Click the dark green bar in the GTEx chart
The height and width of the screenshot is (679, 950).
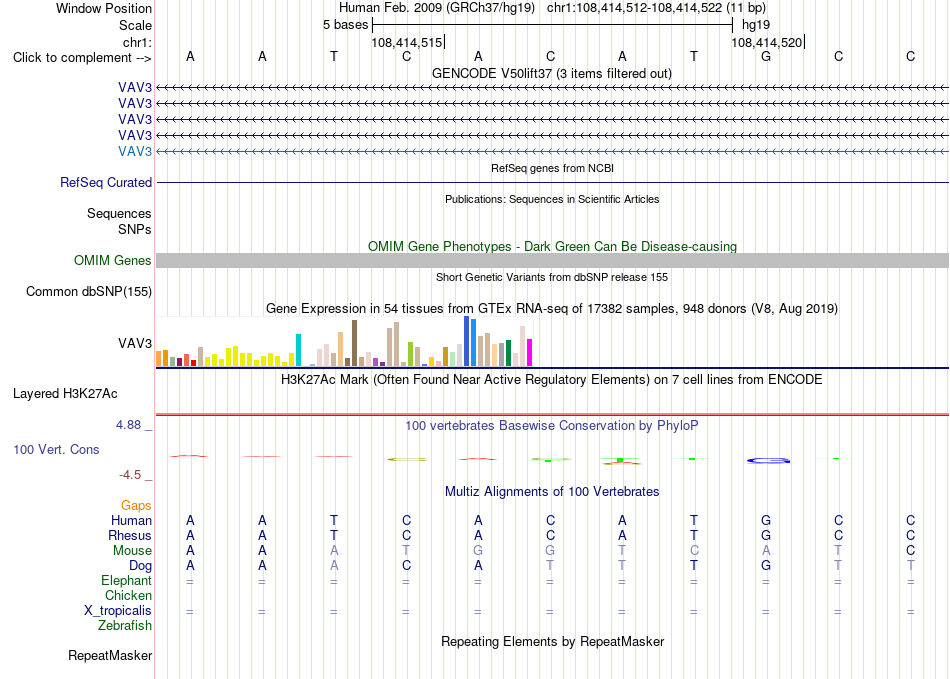pos(508,353)
